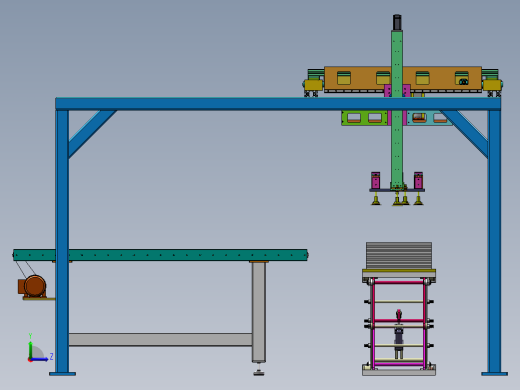Select the right pink cylinder on gripper
The image size is (520, 390).
coord(418,180)
